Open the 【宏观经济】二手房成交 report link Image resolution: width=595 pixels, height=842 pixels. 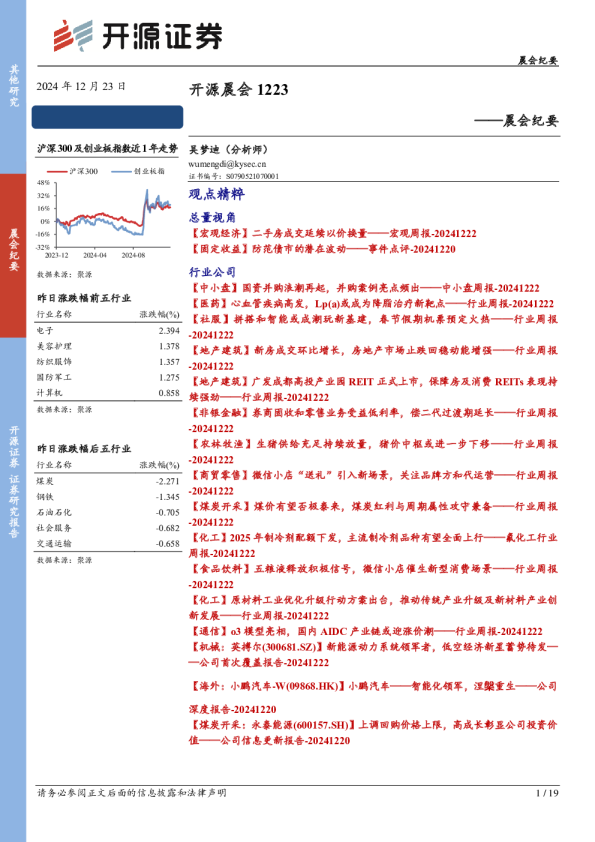pyautogui.click(x=333, y=234)
